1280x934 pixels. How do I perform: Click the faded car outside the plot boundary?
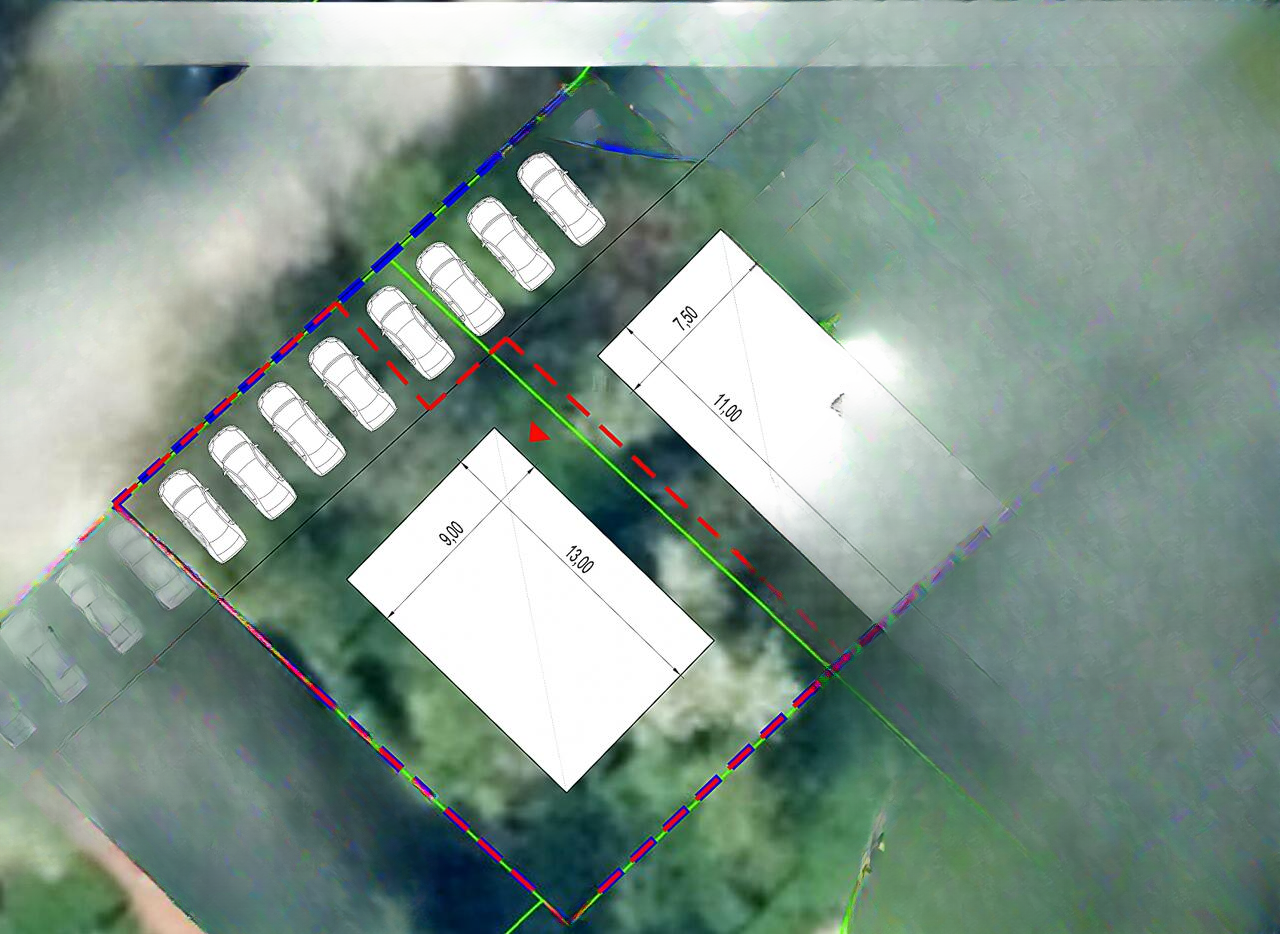pyautogui.click(x=98, y=607)
